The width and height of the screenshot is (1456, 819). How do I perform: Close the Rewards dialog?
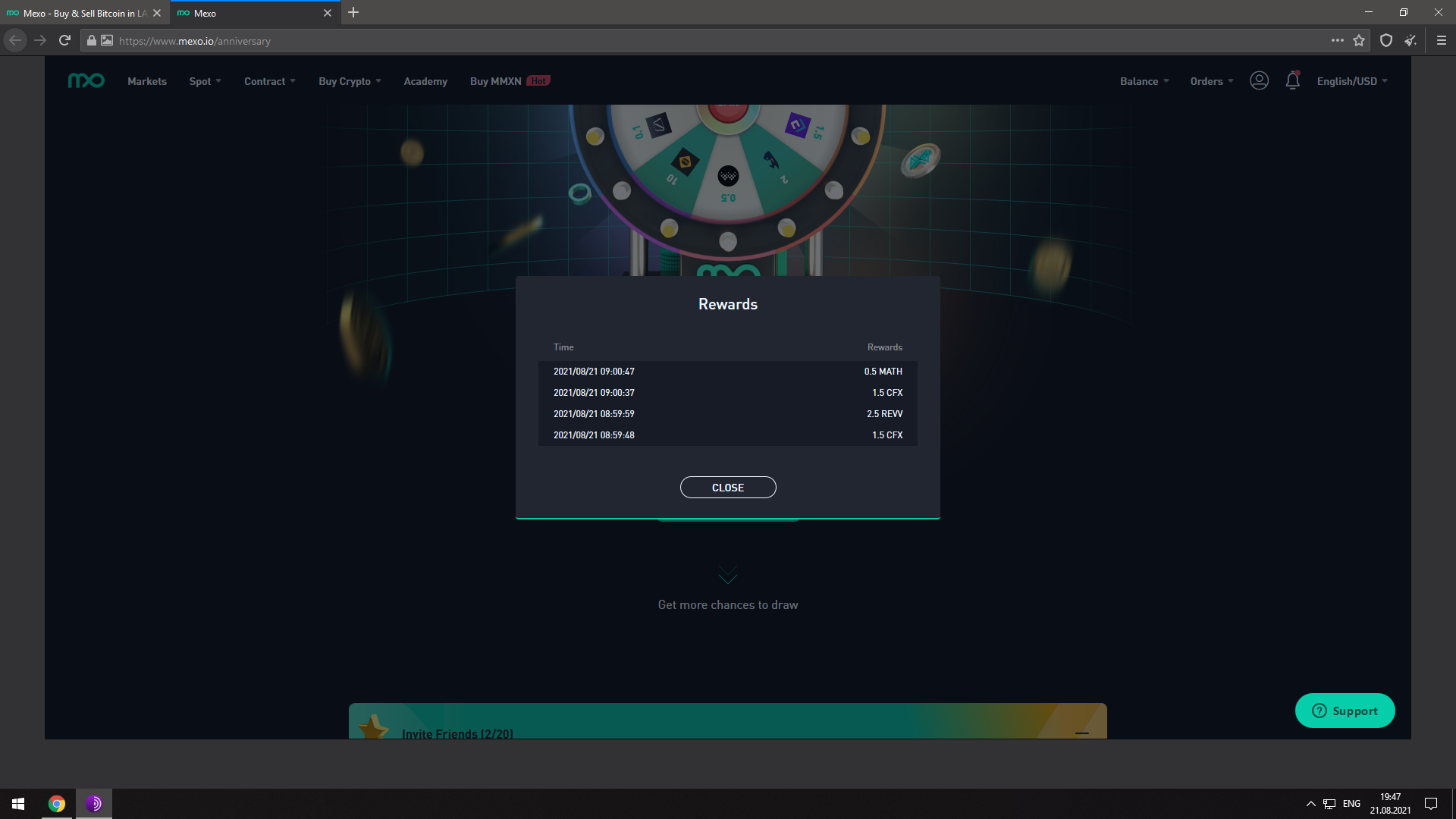click(728, 488)
